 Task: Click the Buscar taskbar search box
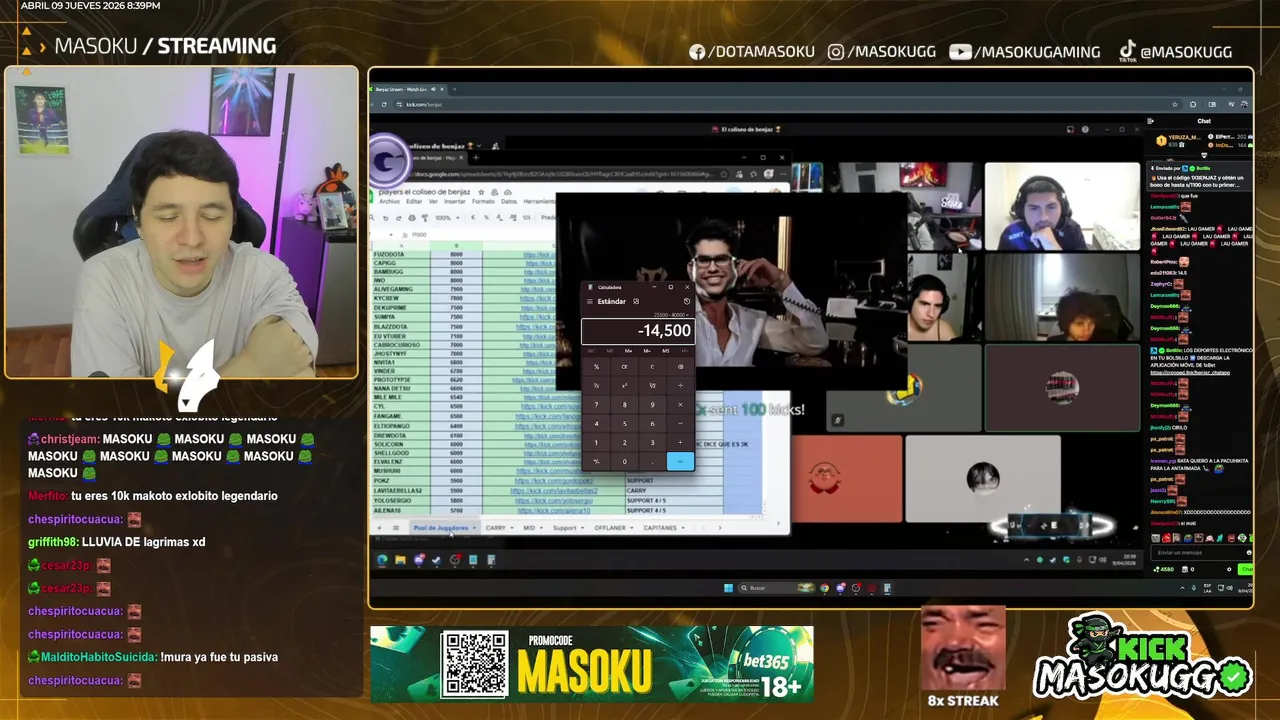click(x=777, y=588)
